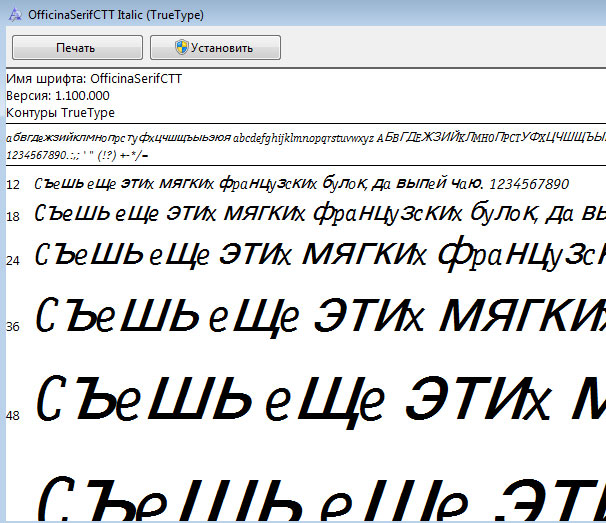Viewport: 606px width, 523px height.
Task: Click the size label 12
Action: click(13, 185)
